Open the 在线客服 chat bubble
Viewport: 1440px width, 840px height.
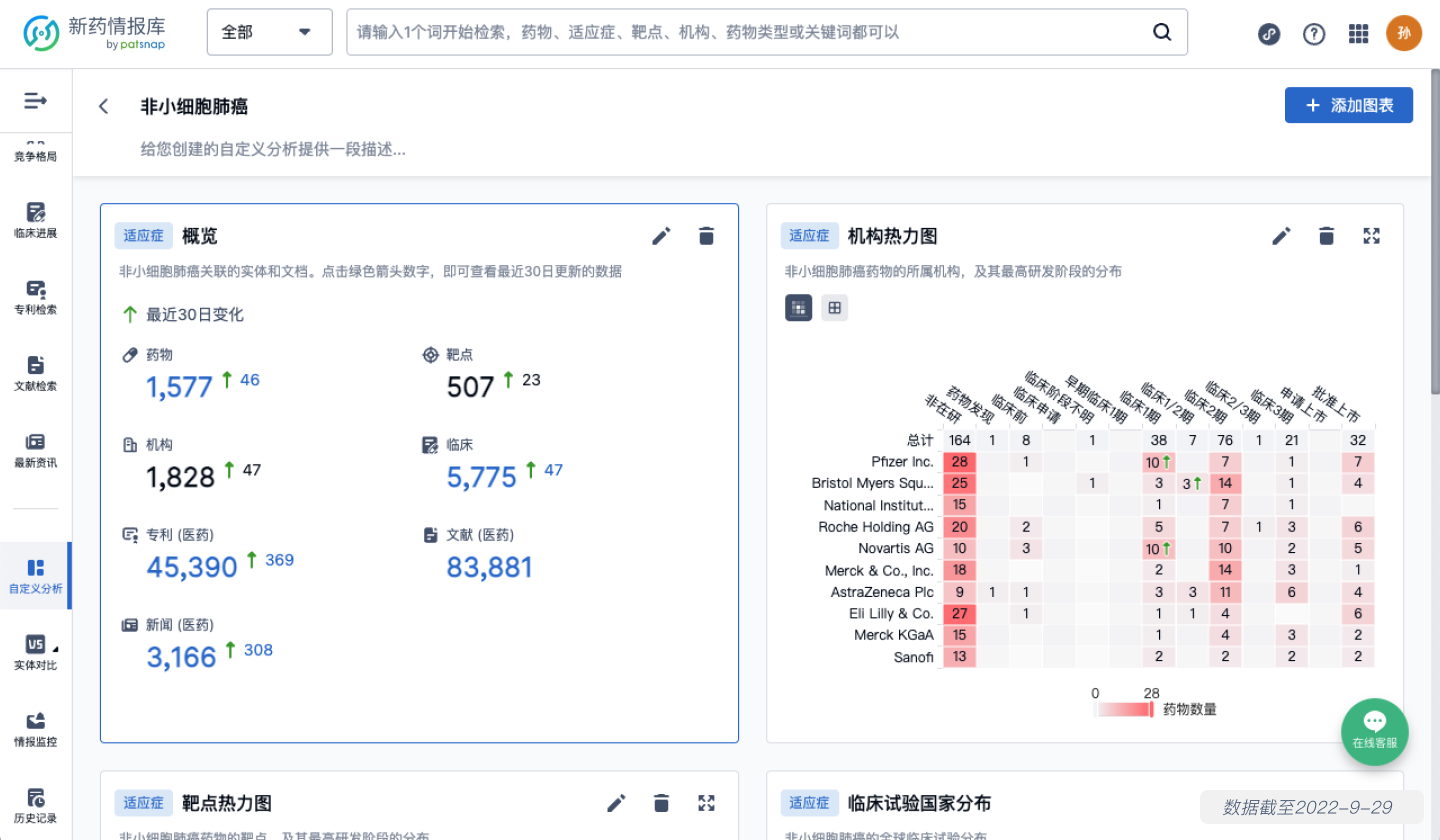[x=1374, y=732]
